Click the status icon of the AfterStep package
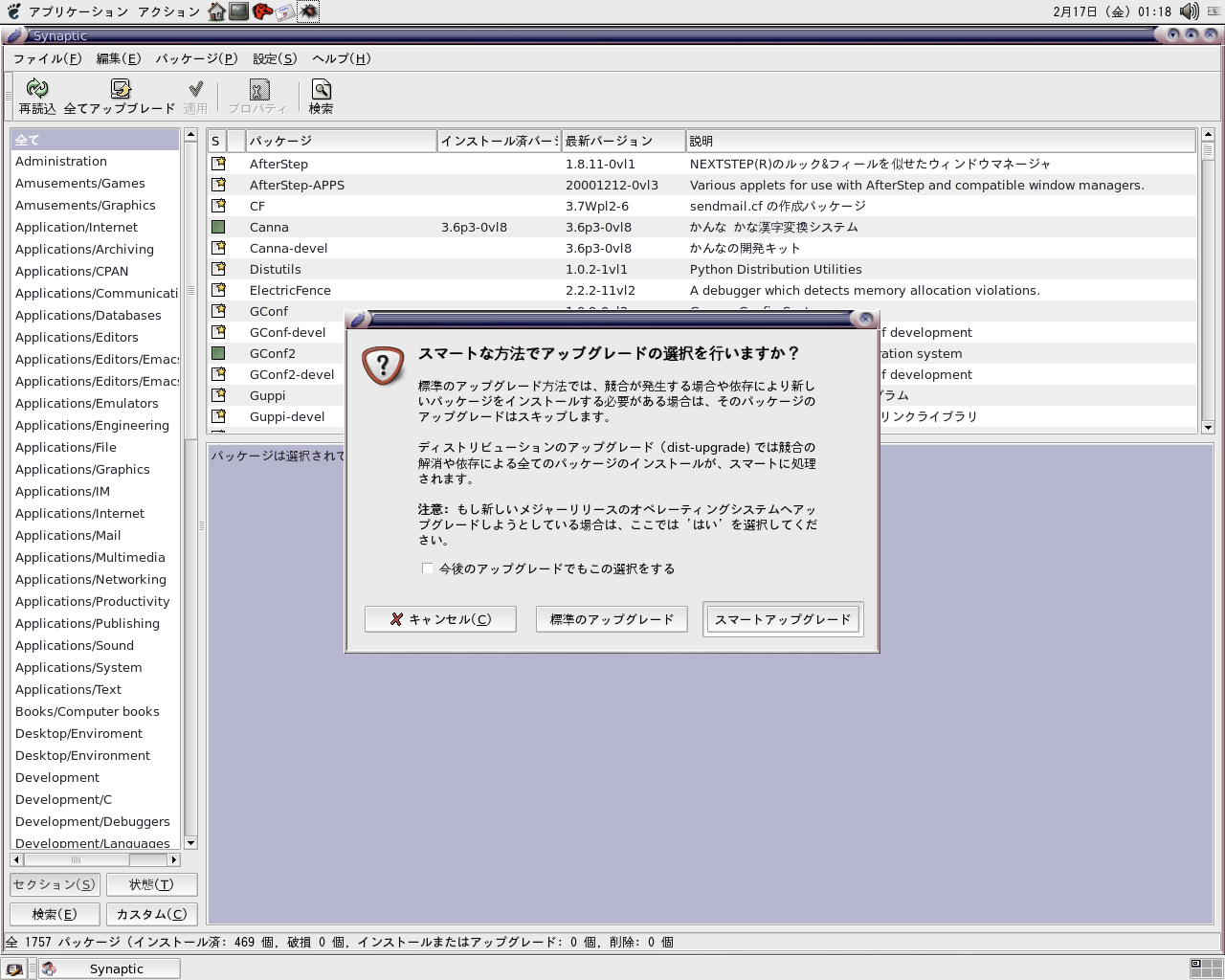This screenshot has width=1225, height=980. (218, 164)
